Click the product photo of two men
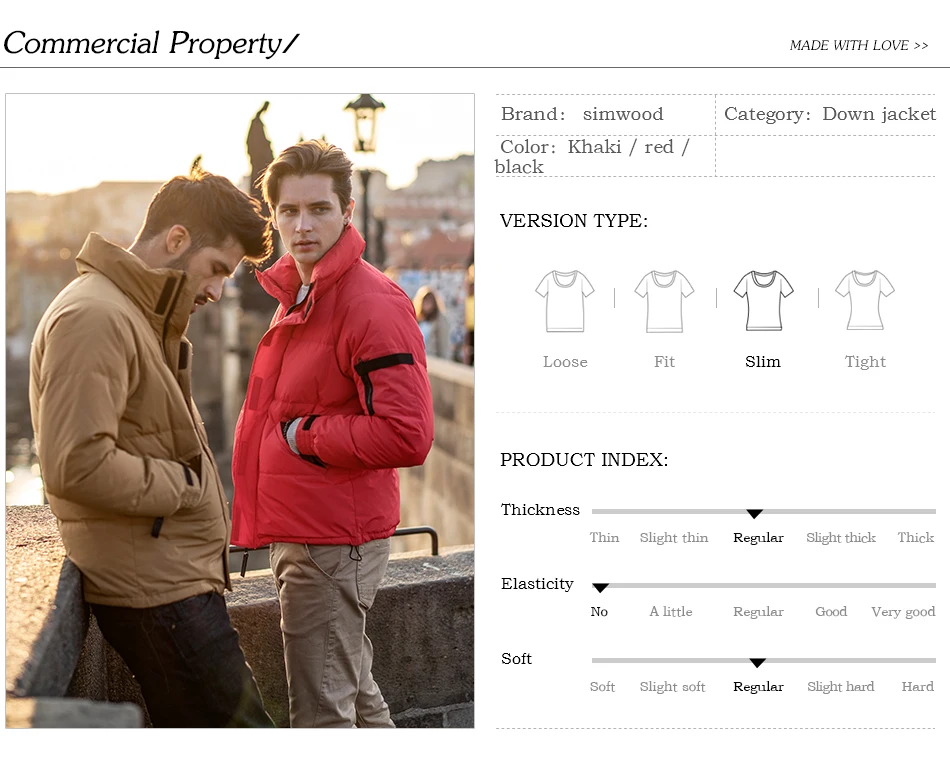950x778 pixels. click(x=240, y=410)
